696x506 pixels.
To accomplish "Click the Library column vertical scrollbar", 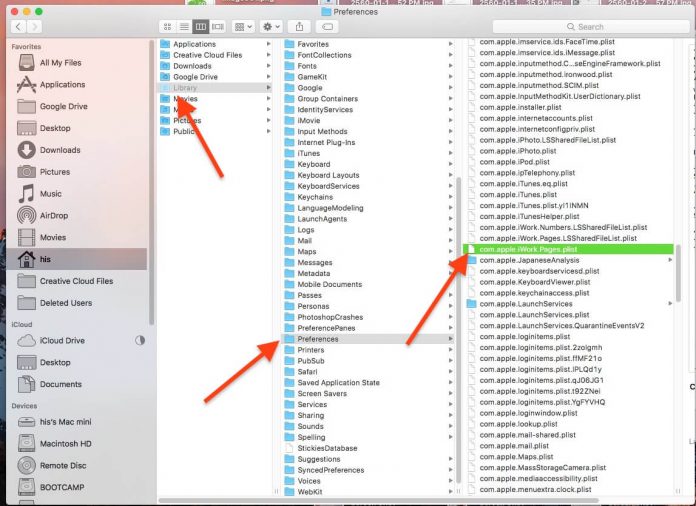I will (459, 330).
